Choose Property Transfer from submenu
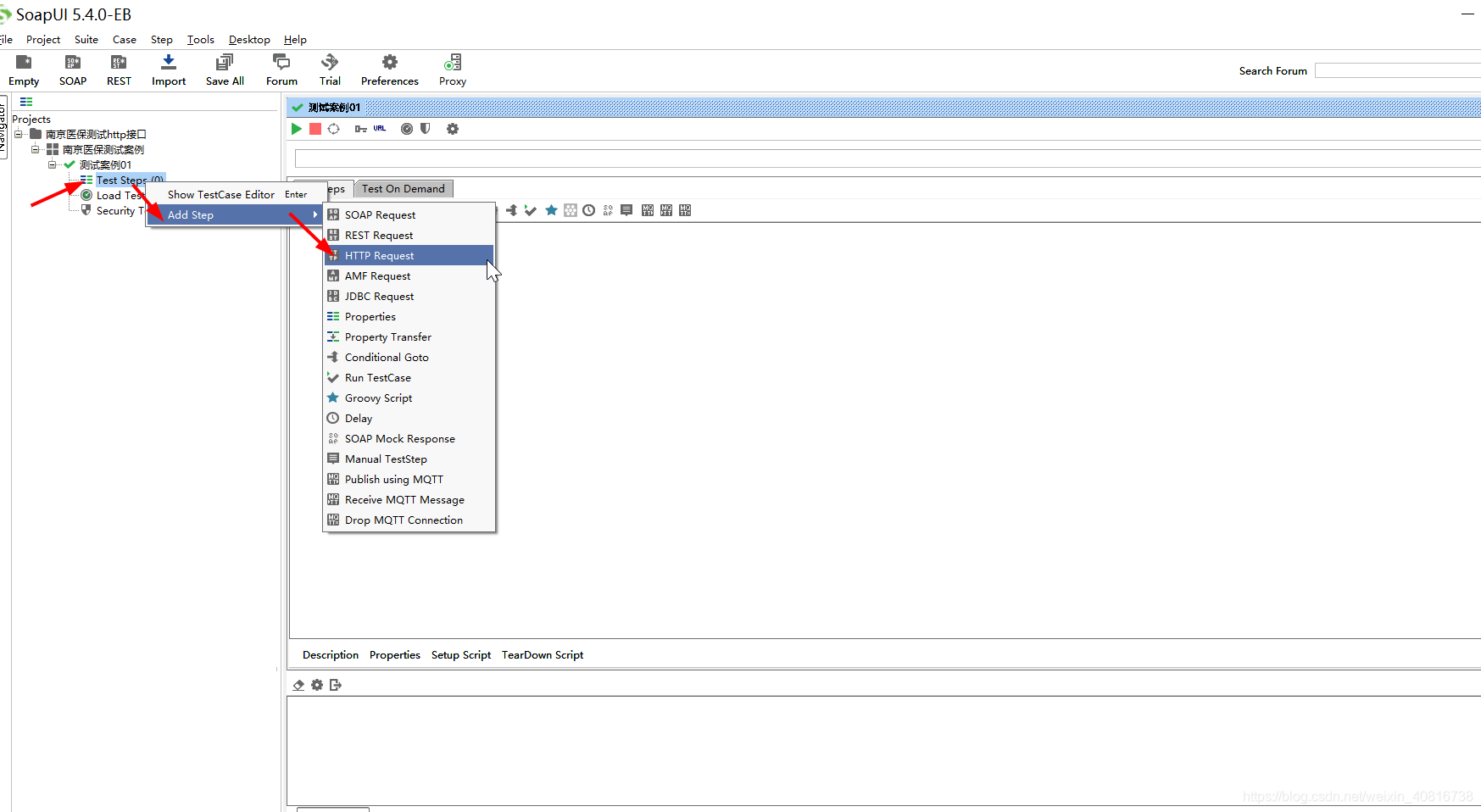 click(x=409, y=336)
